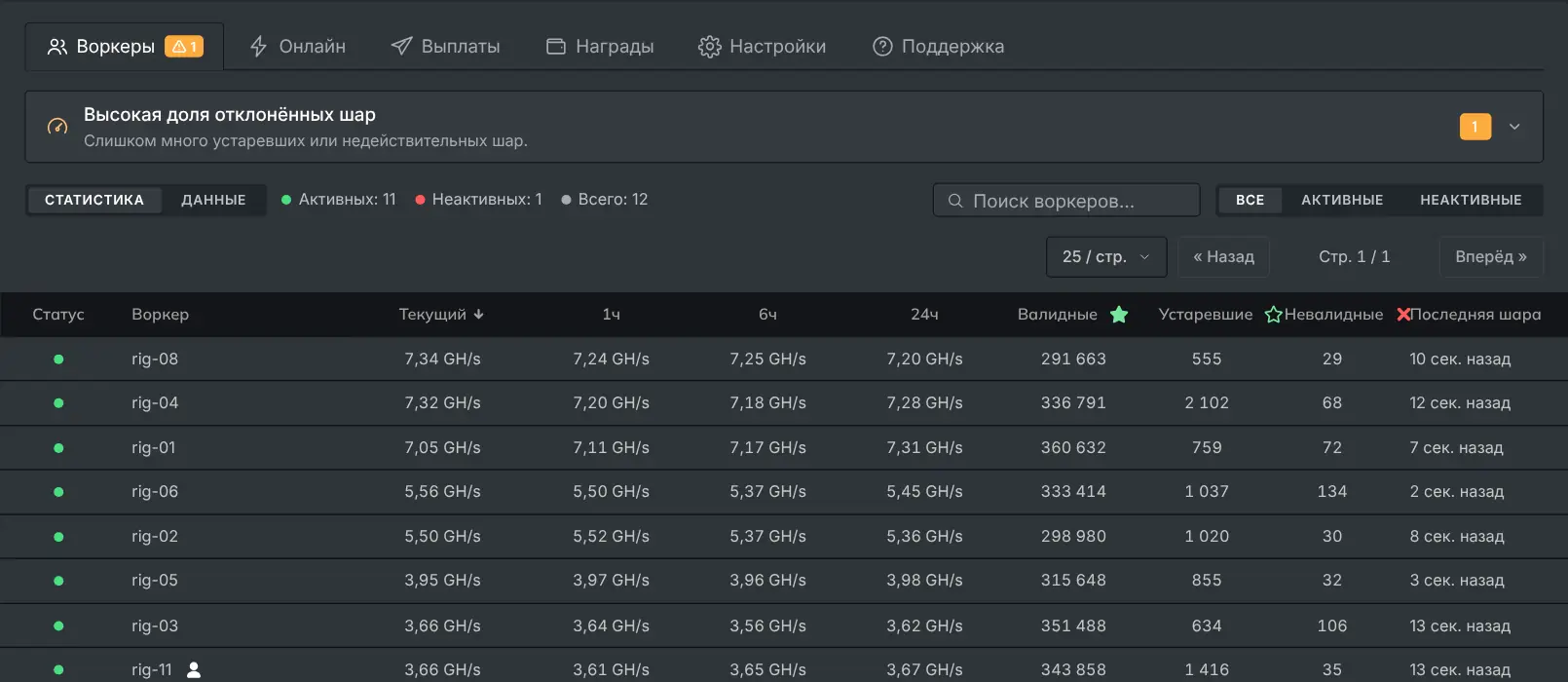Click the sort arrow next to Текущий
Screen dimensions: 1568x682
tap(478, 315)
